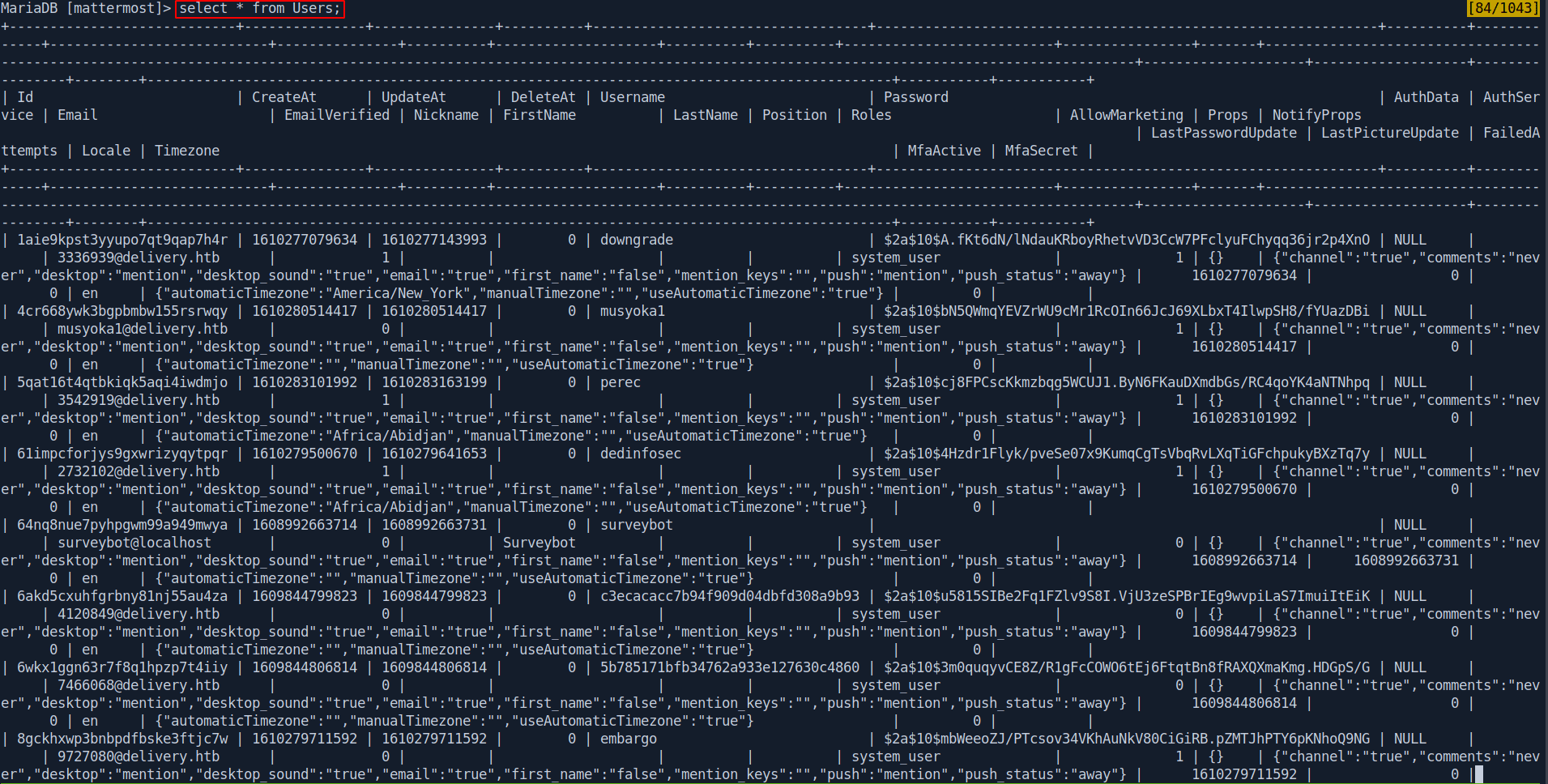This screenshot has height=784, width=1548.
Task: Click the embargo user's password hash
Action: pyautogui.click(x=1127, y=739)
